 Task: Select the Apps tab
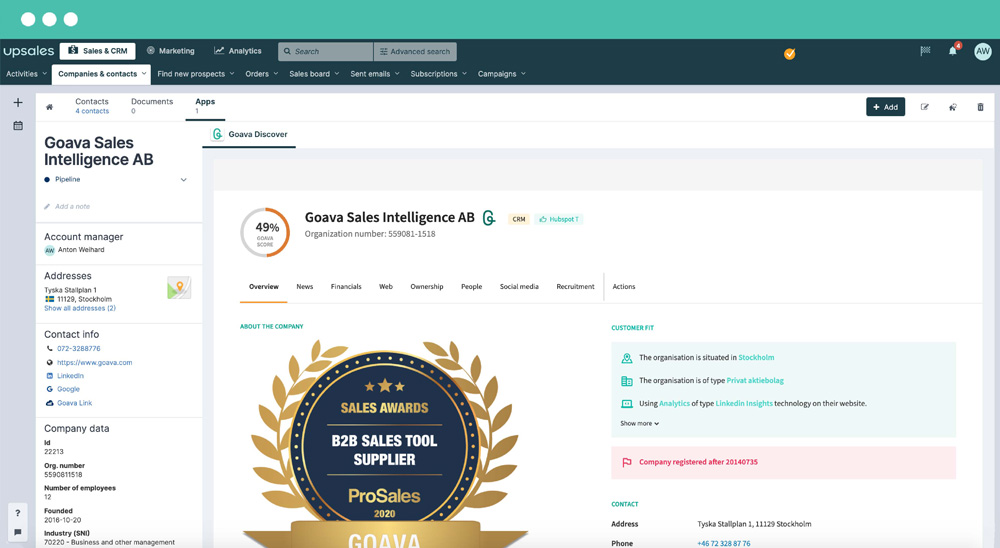(205, 106)
